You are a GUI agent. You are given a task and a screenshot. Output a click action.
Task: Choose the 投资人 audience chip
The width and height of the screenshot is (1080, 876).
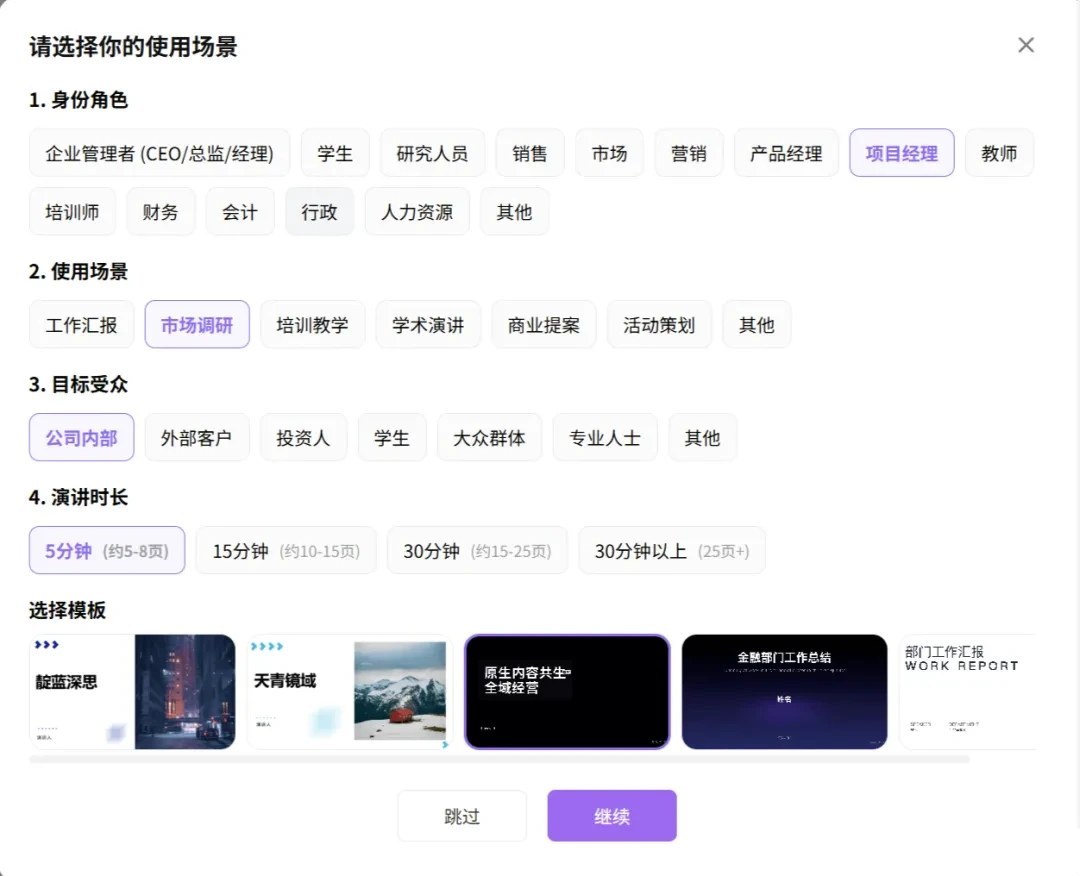pyautogui.click(x=303, y=437)
